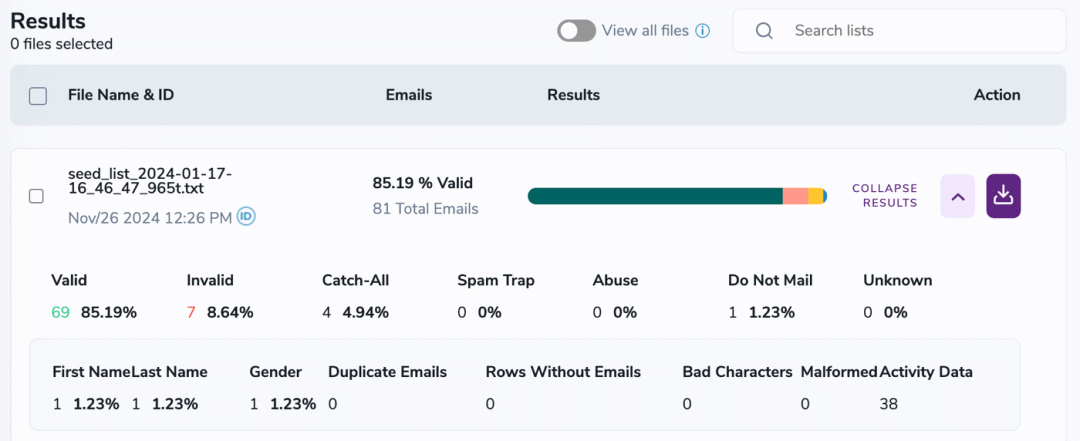Viewport: 1080px width, 441px height.
Task: Click the COLLAPSE RESULTS text link
Action: 884,196
